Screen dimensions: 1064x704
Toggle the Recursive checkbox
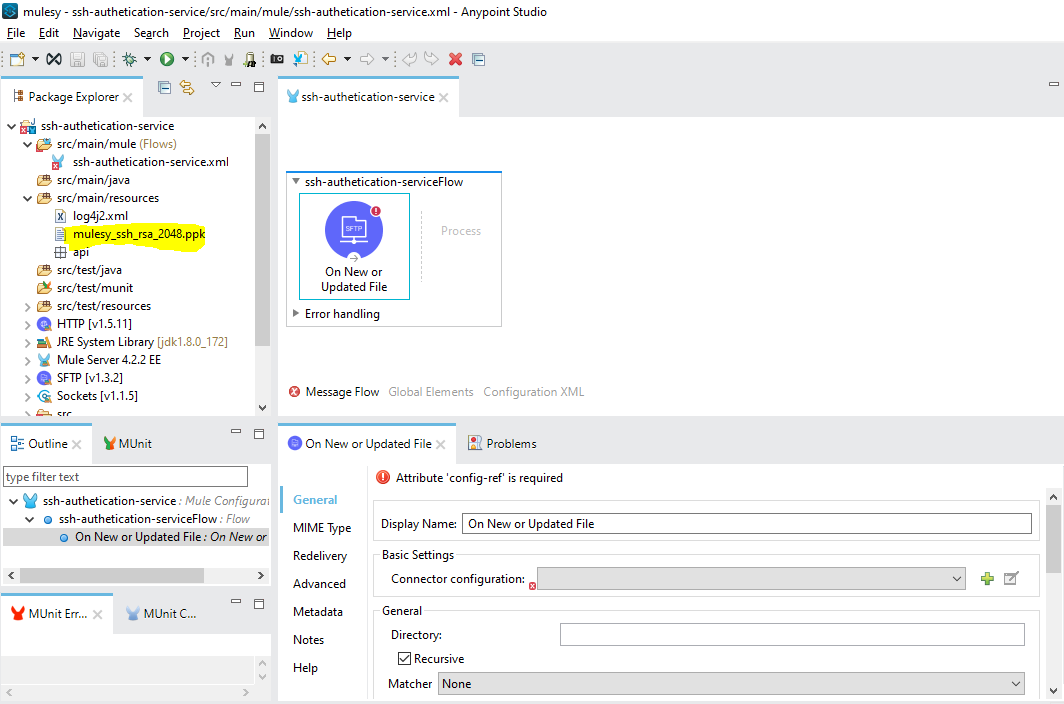click(x=404, y=659)
